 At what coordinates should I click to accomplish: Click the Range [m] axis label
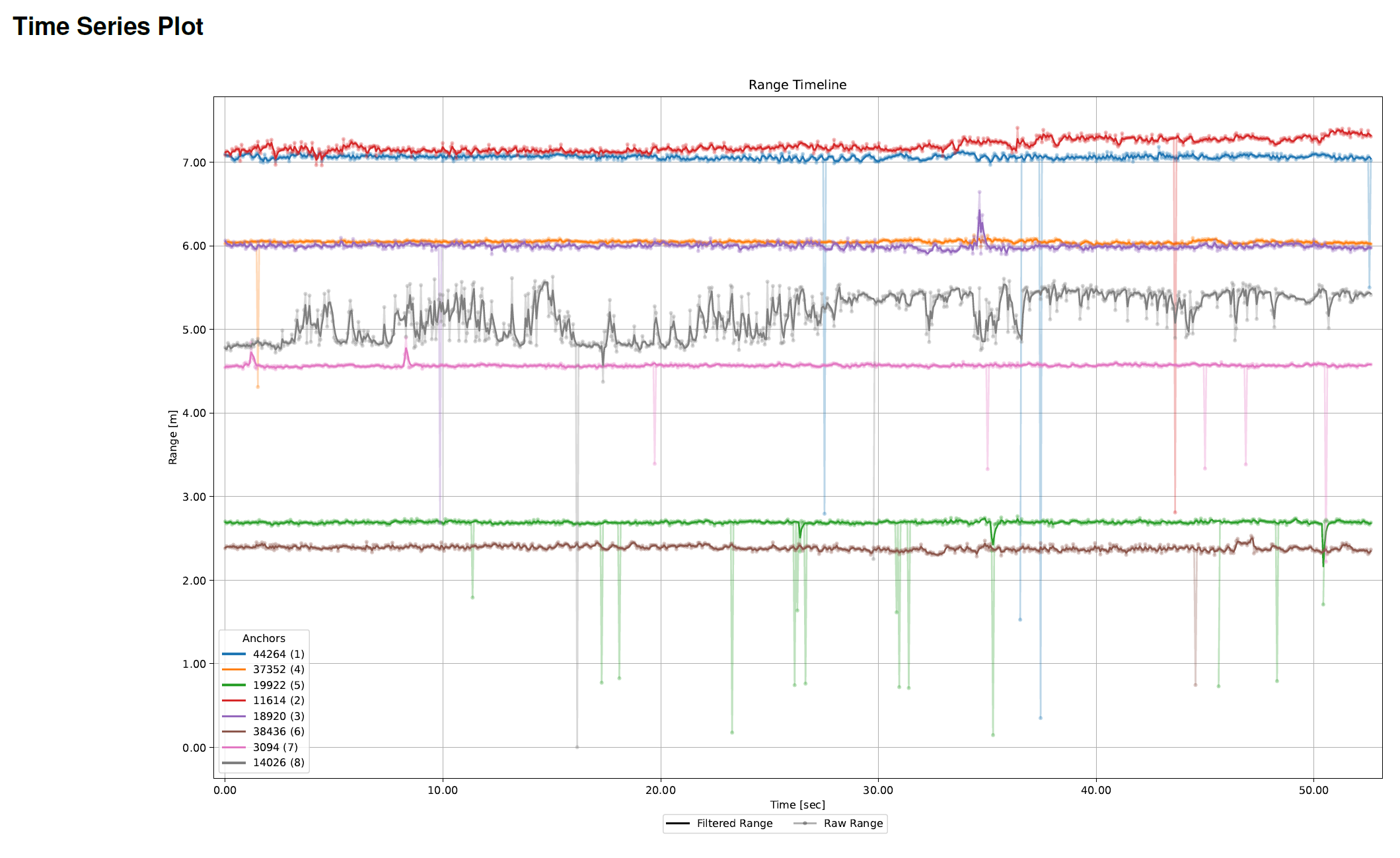174,437
